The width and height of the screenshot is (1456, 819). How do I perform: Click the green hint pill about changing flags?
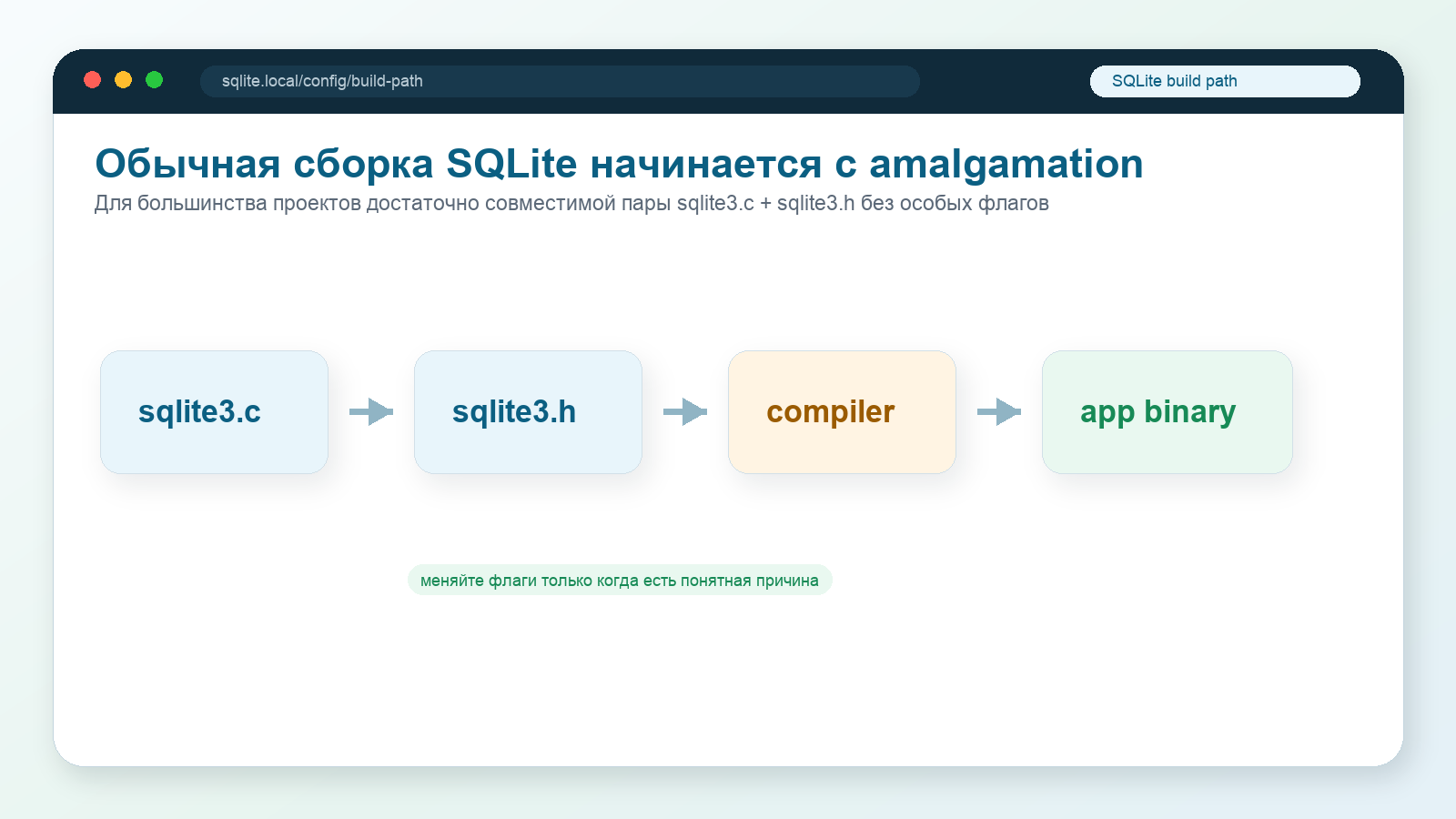click(620, 580)
